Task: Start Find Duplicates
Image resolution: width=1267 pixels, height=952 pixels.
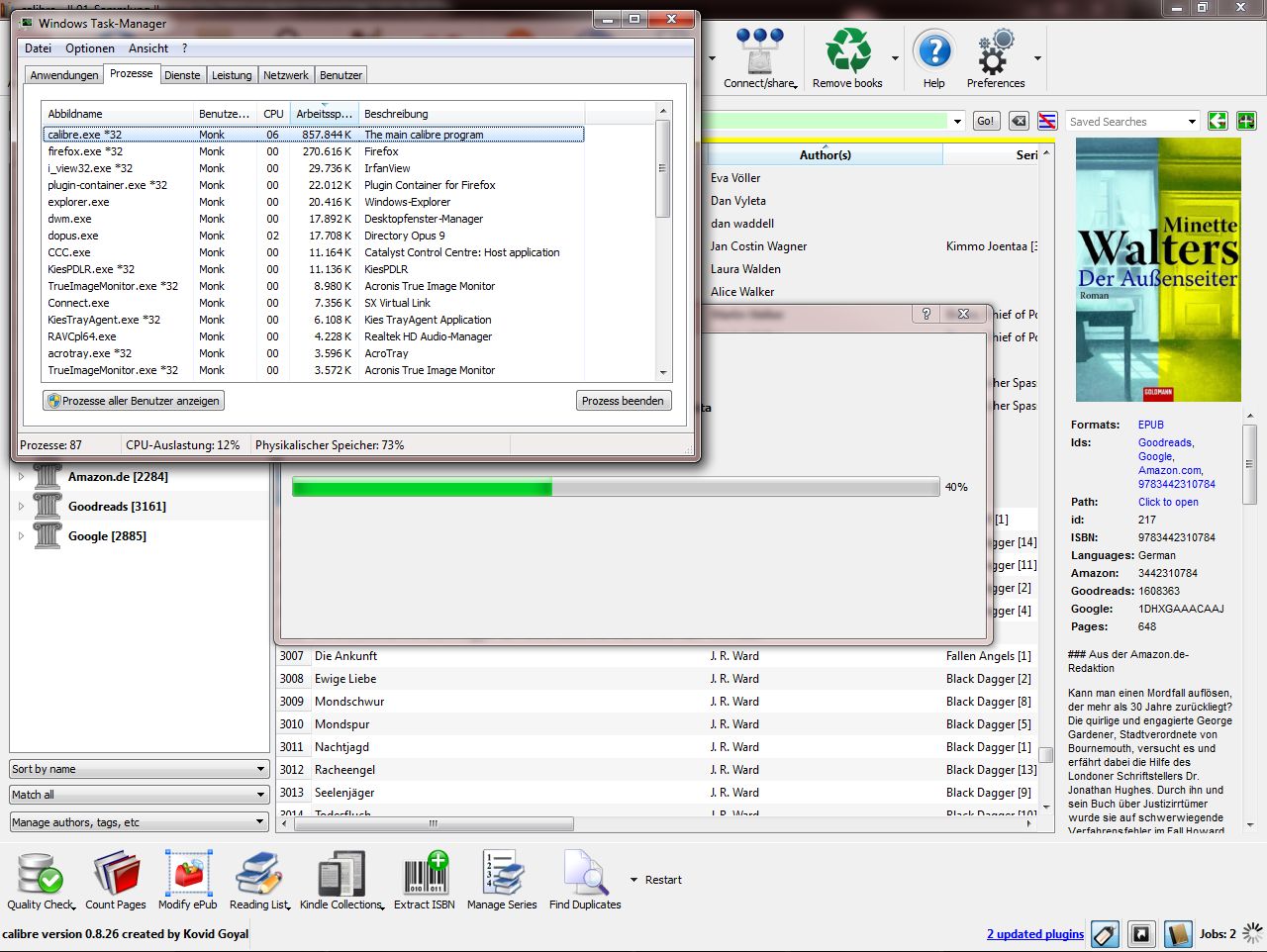Action: (585, 880)
